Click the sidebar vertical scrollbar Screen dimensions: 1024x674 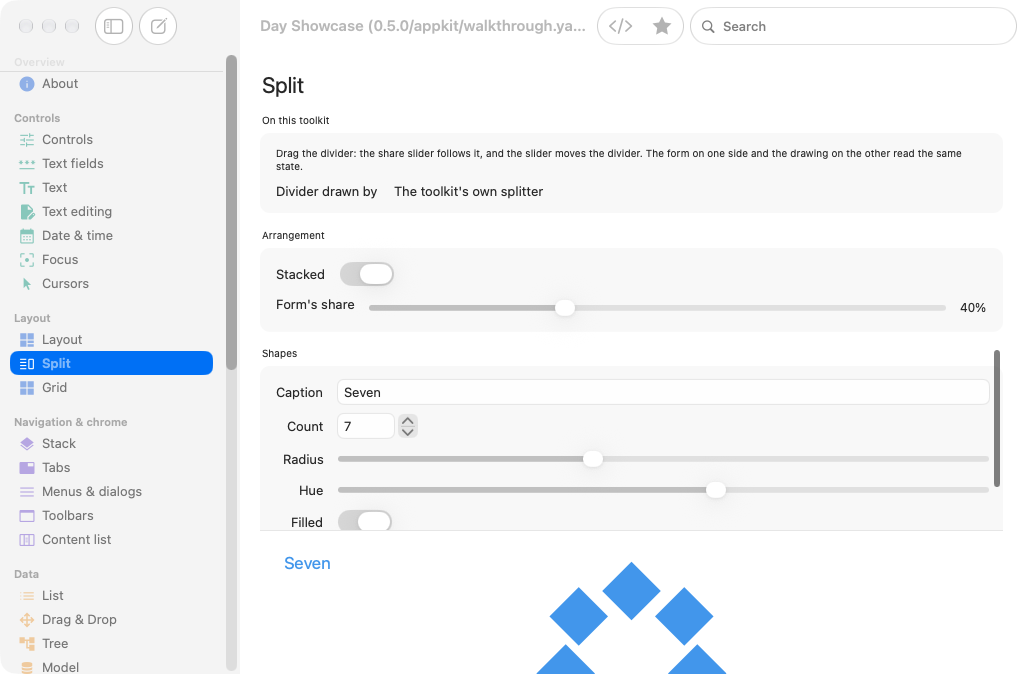231,213
